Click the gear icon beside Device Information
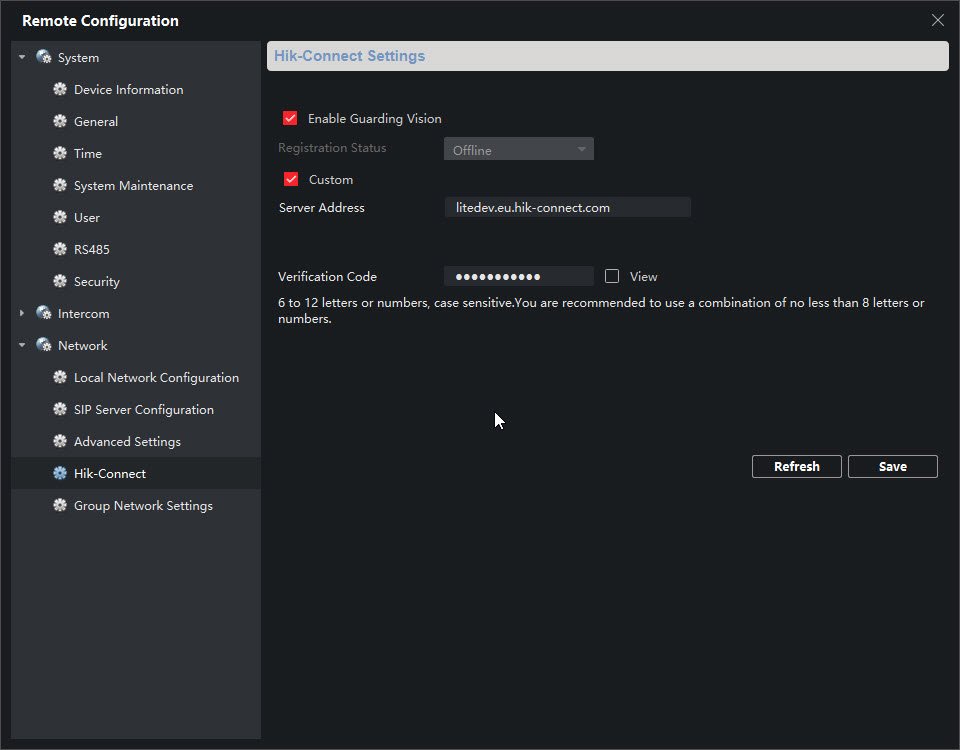This screenshot has width=960, height=750. (60, 90)
